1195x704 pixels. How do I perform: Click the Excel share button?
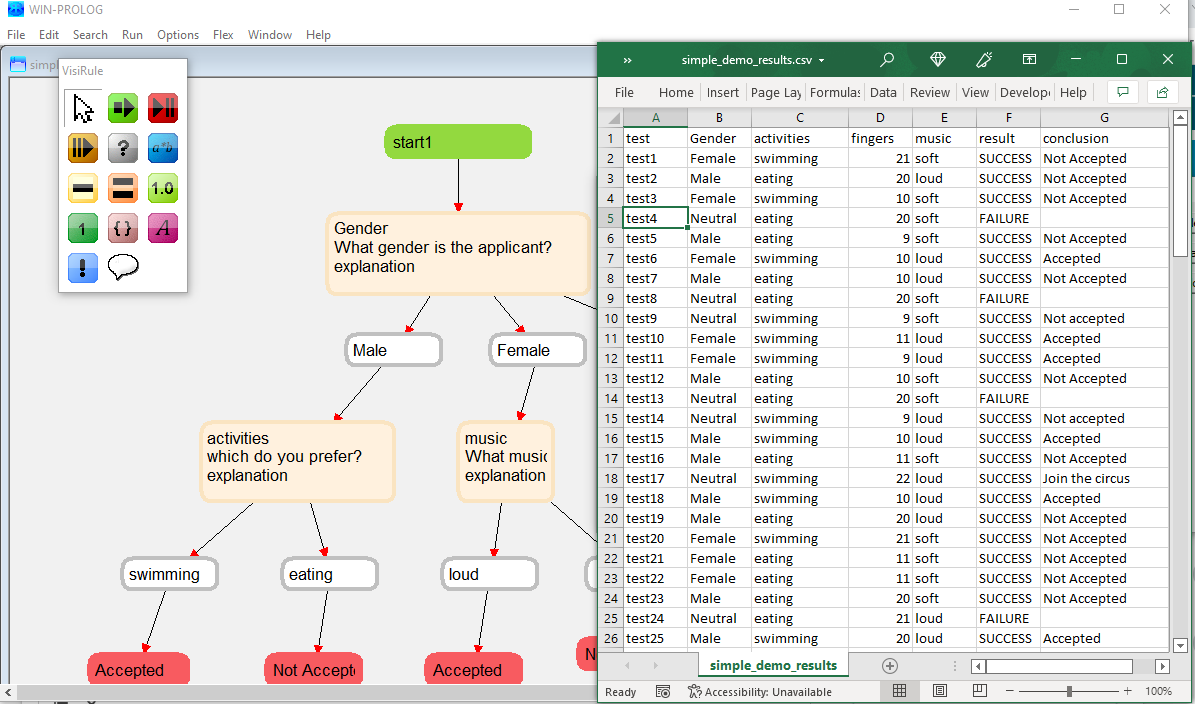pyautogui.click(x=1162, y=92)
